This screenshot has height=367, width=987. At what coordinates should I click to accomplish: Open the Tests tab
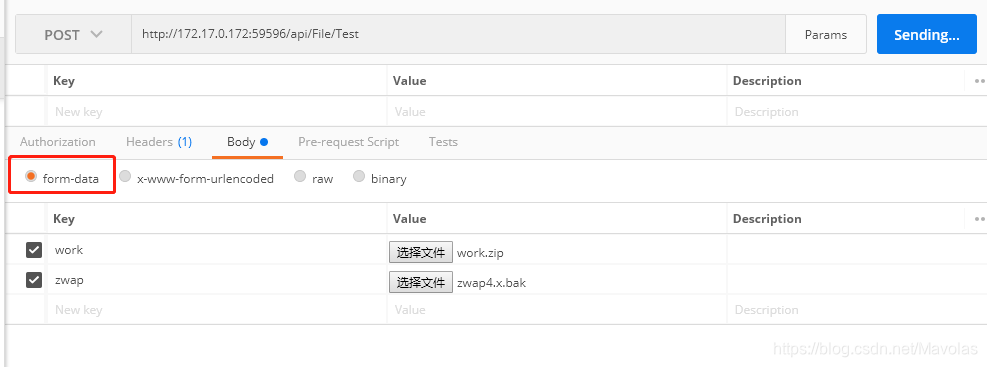coord(443,142)
